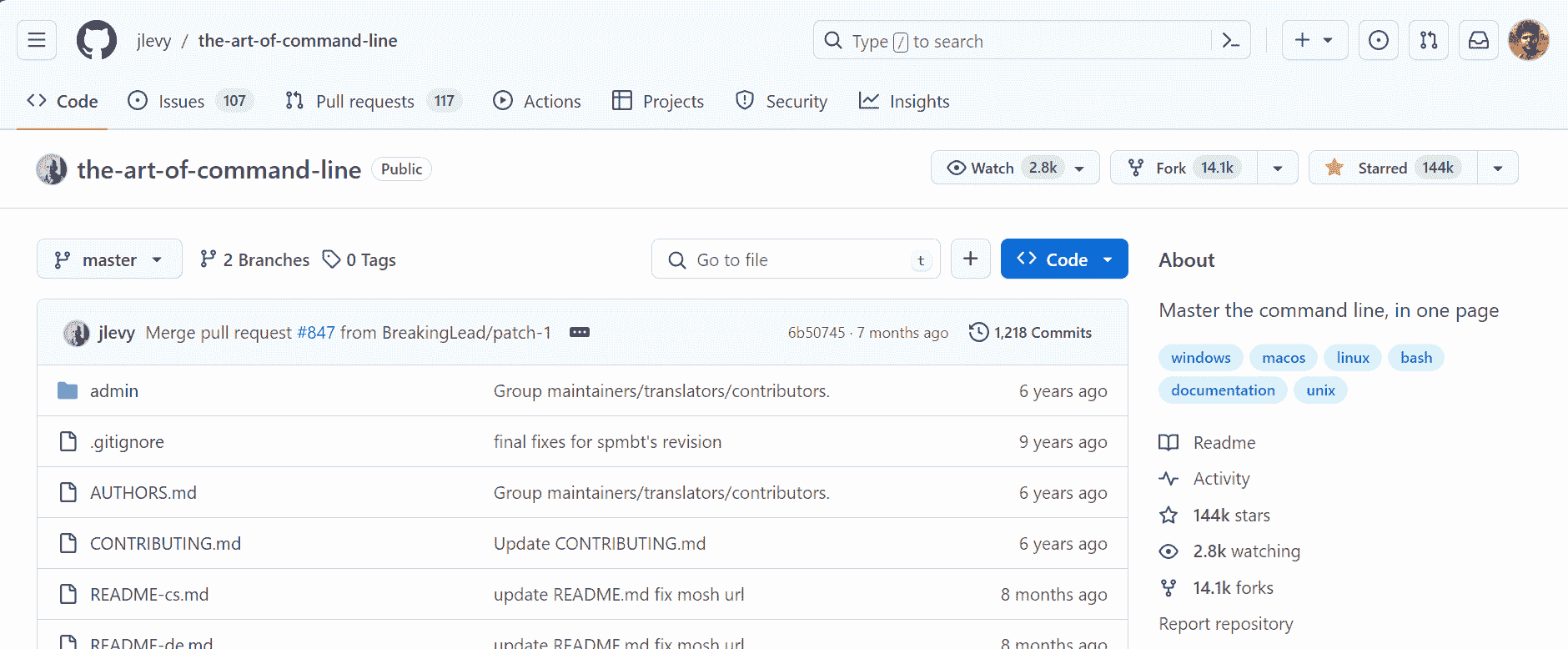
Task: Open the repository title the-art-of-command-line
Action: (219, 169)
